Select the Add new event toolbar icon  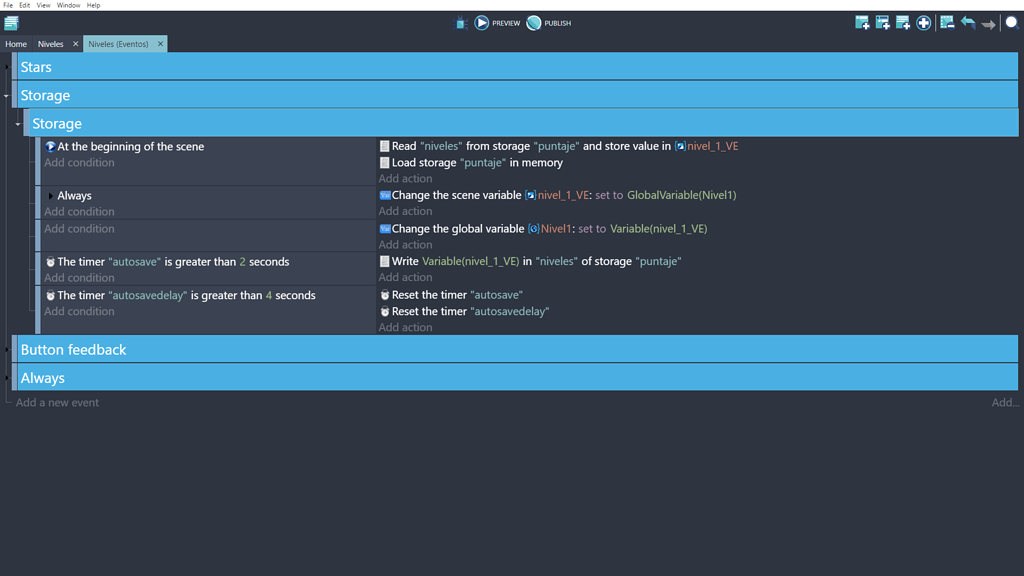(862, 22)
